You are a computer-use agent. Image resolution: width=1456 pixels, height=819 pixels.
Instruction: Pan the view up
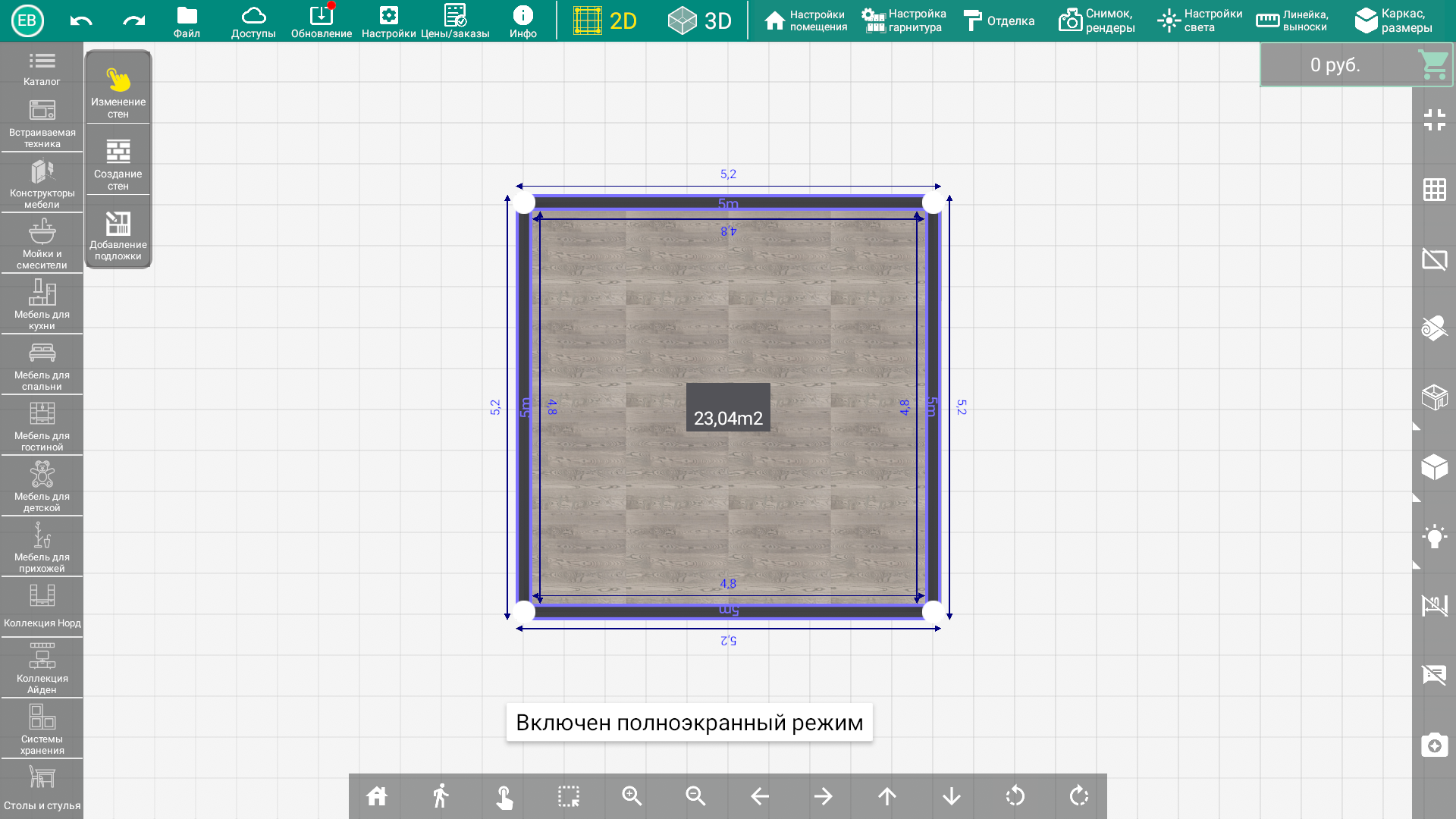point(887,796)
